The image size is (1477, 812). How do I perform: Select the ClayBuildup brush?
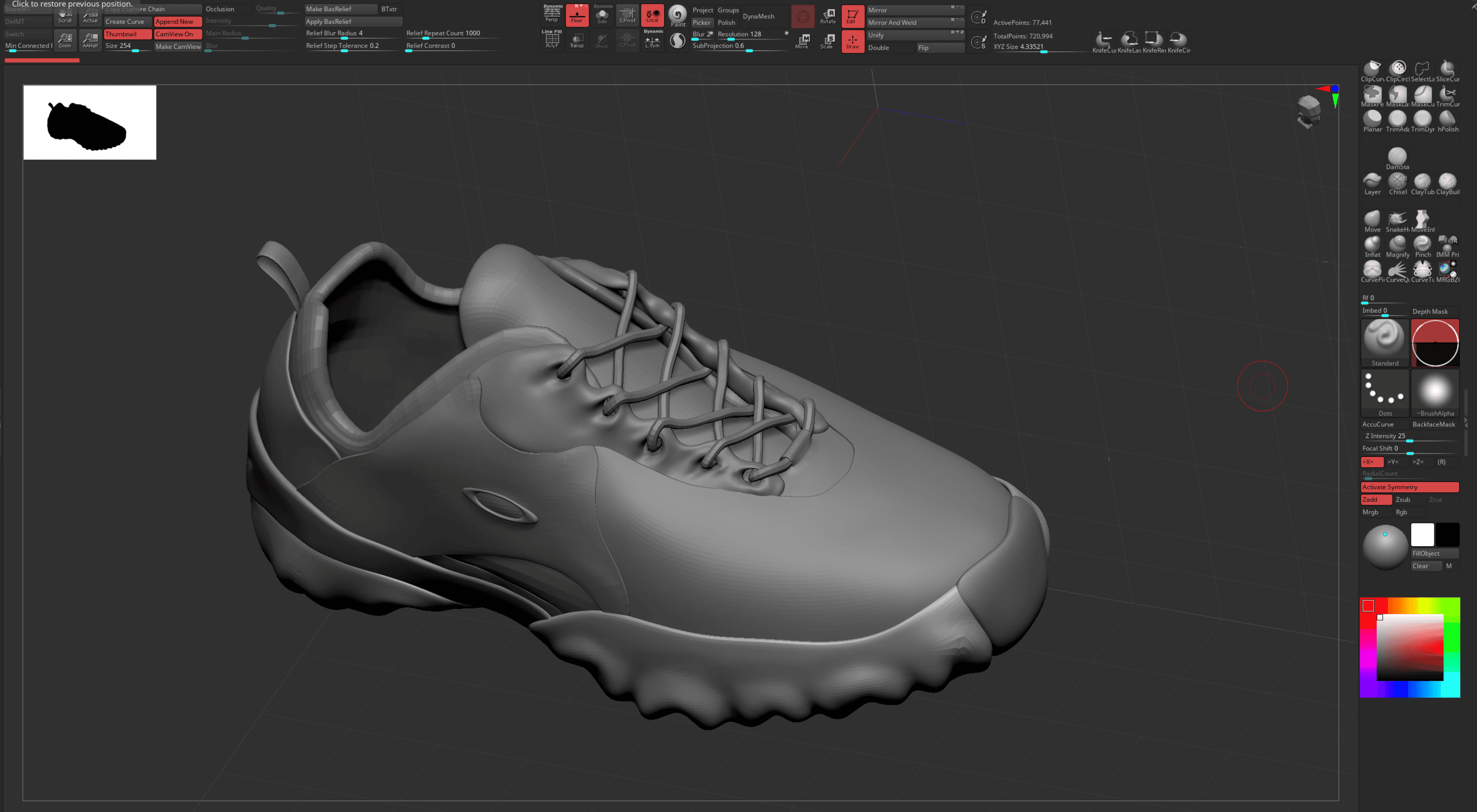[x=1448, y=184]
